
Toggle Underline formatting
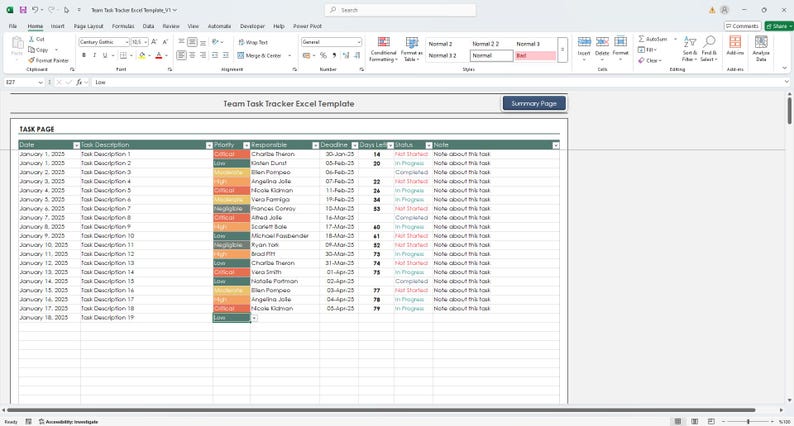click(x=105, y=55)
